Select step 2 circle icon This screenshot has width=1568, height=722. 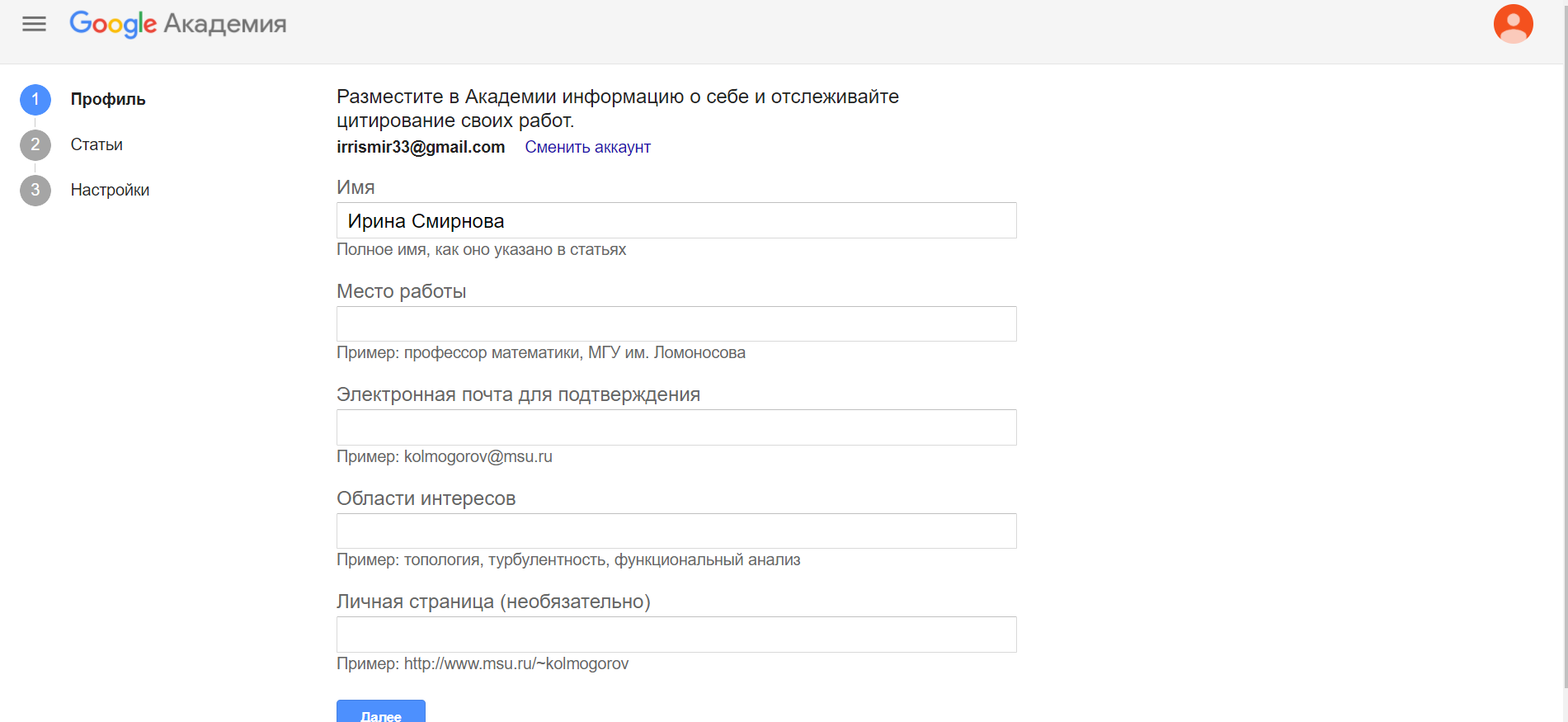(35, 145)
